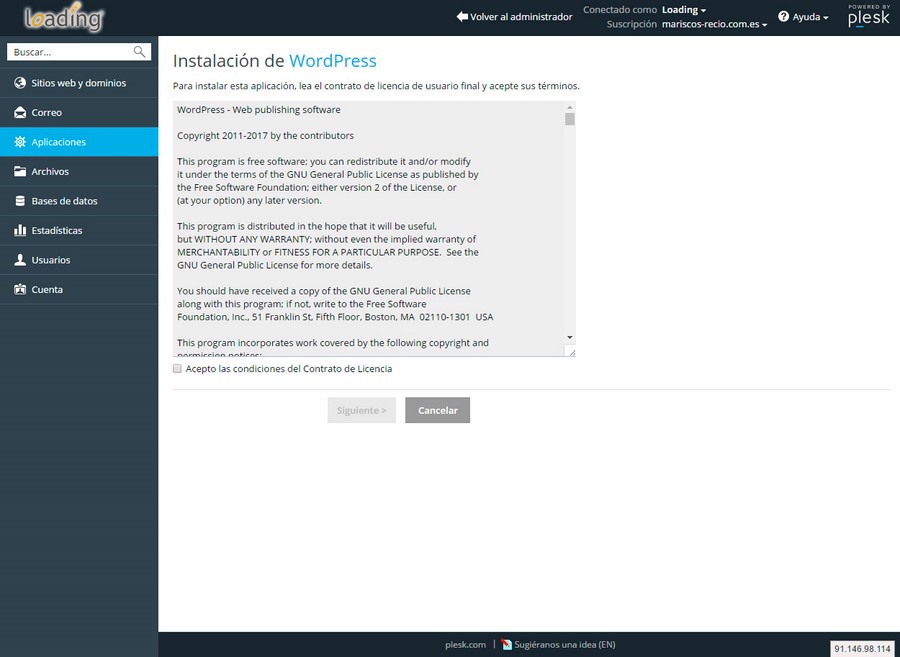Open Bases de datos section
Viewport: 900px width, 657px height.
point(79,201)
